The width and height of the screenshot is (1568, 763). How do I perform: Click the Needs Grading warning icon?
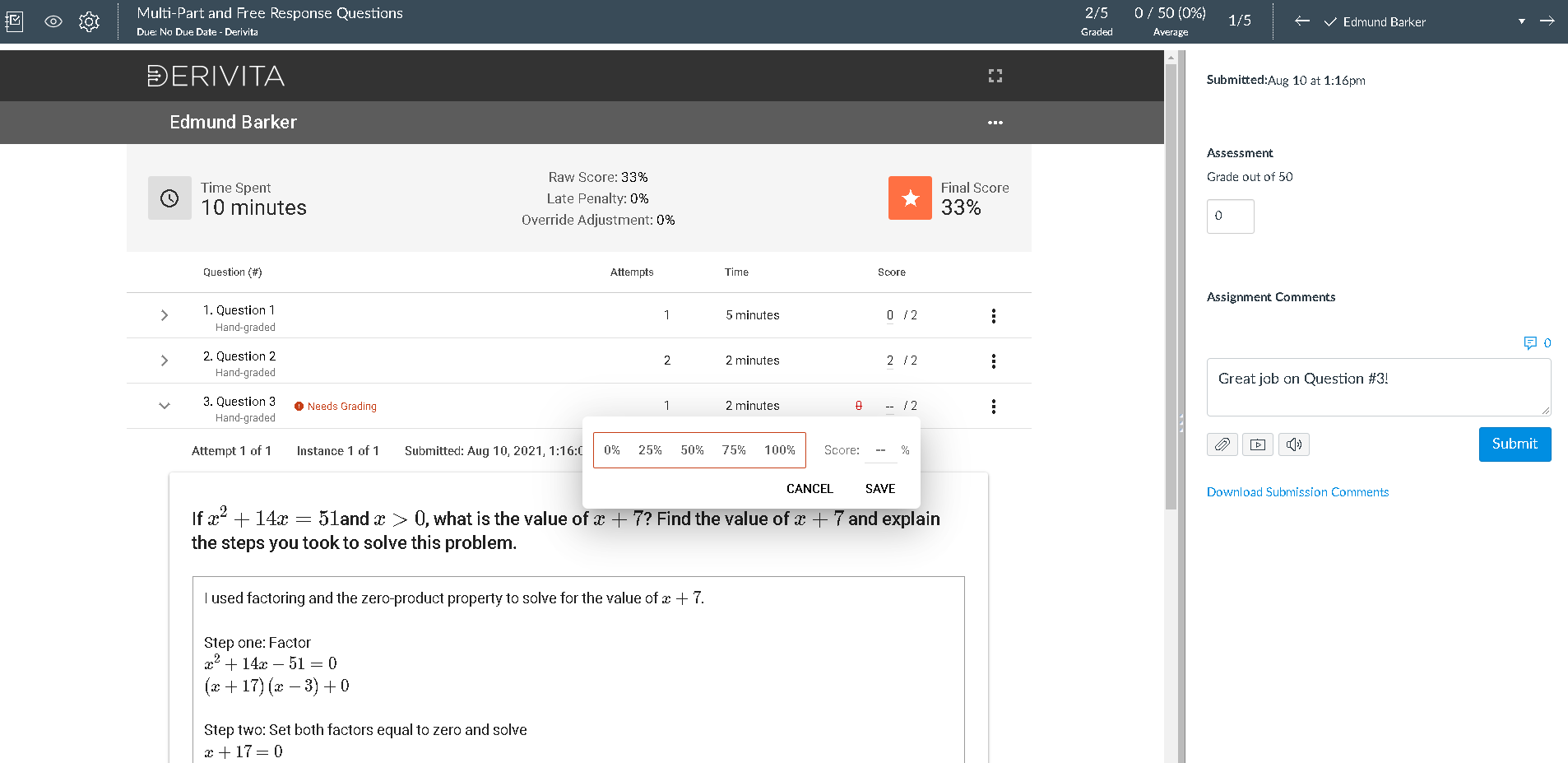(299, 407)
